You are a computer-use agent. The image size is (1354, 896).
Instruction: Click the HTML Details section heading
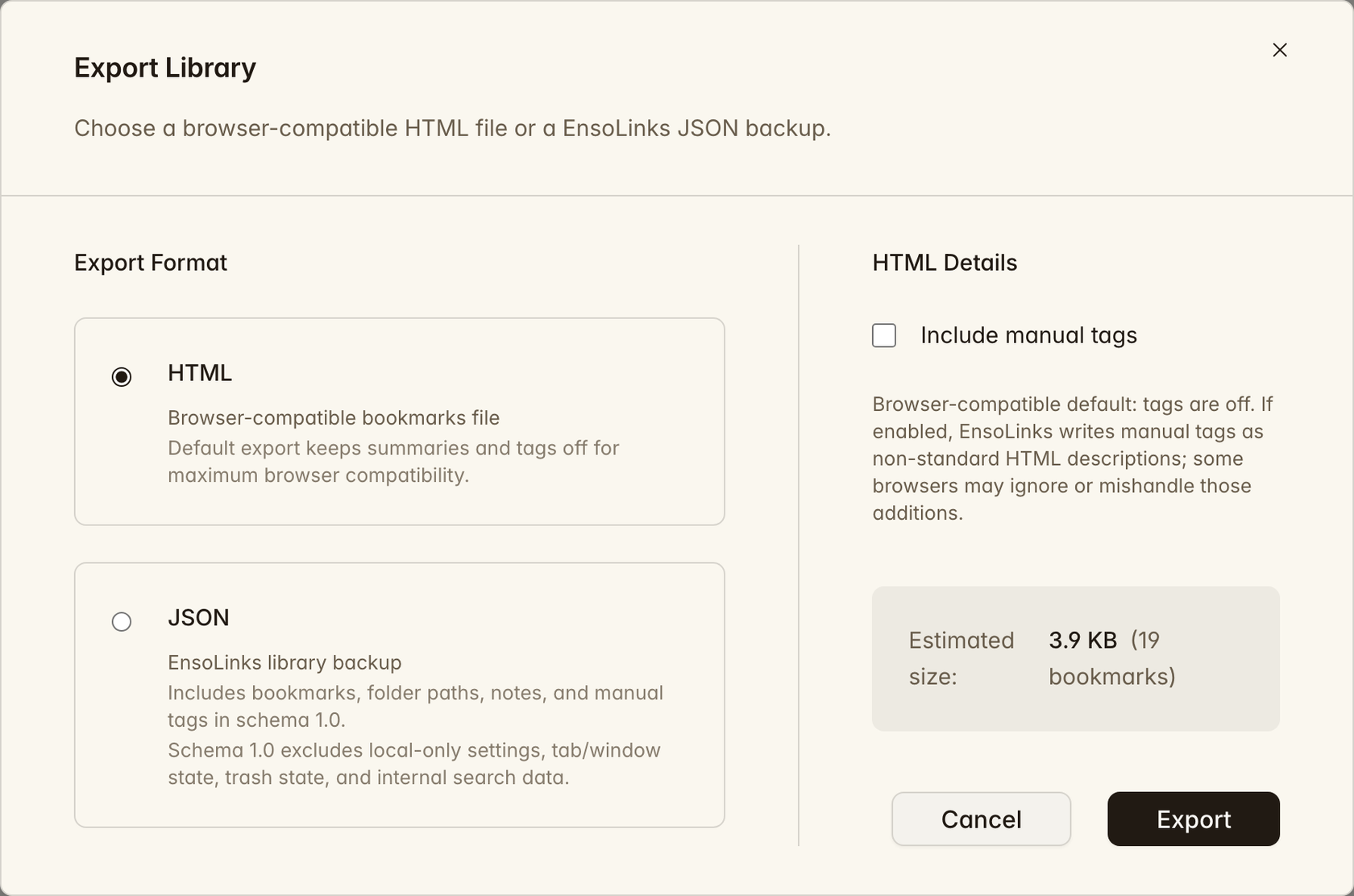(x=945, y=263)
